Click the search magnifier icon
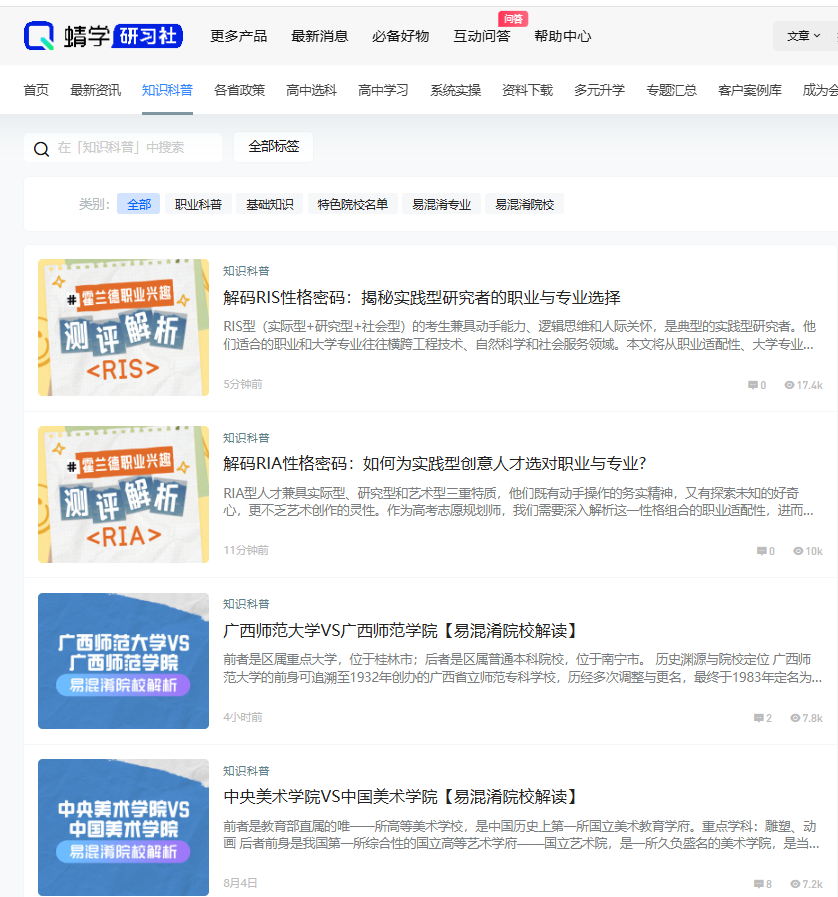Screen dimensions: 838x897 (x=41, y=149)
